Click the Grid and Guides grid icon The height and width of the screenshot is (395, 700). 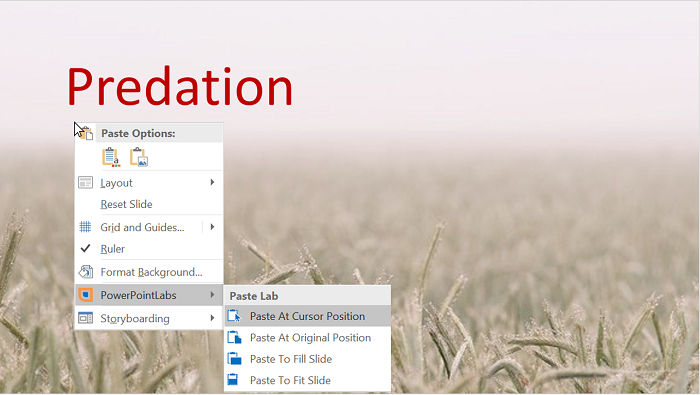click(x=85, y=227)
